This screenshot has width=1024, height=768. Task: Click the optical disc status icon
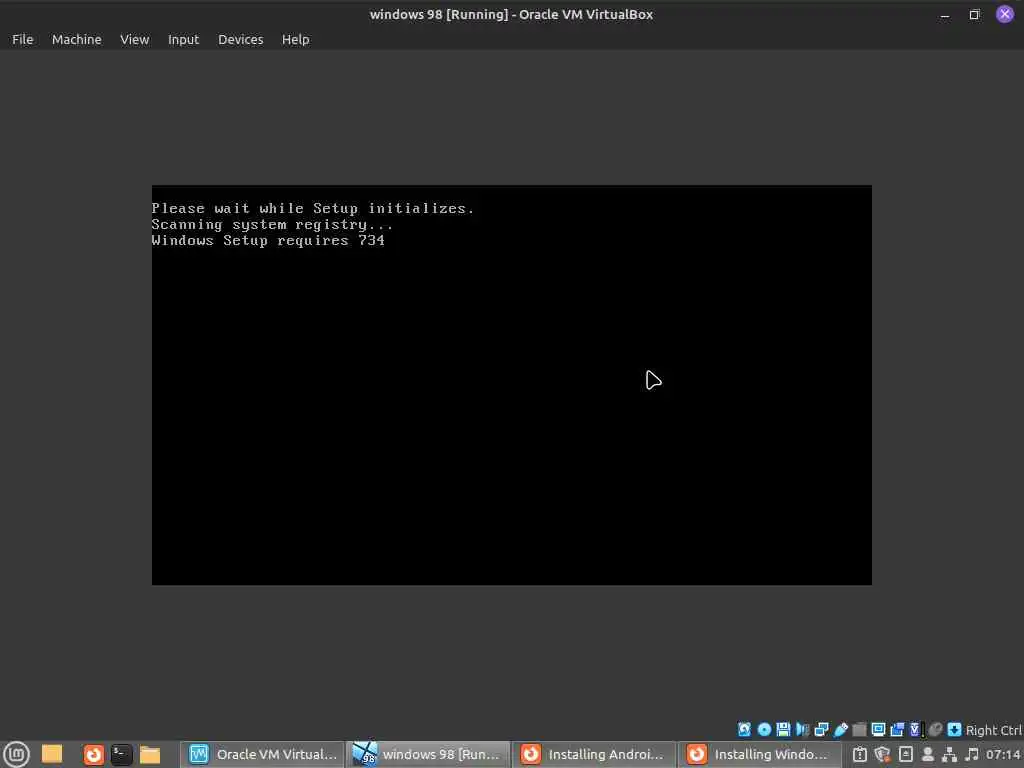click(x=764, y=729)
